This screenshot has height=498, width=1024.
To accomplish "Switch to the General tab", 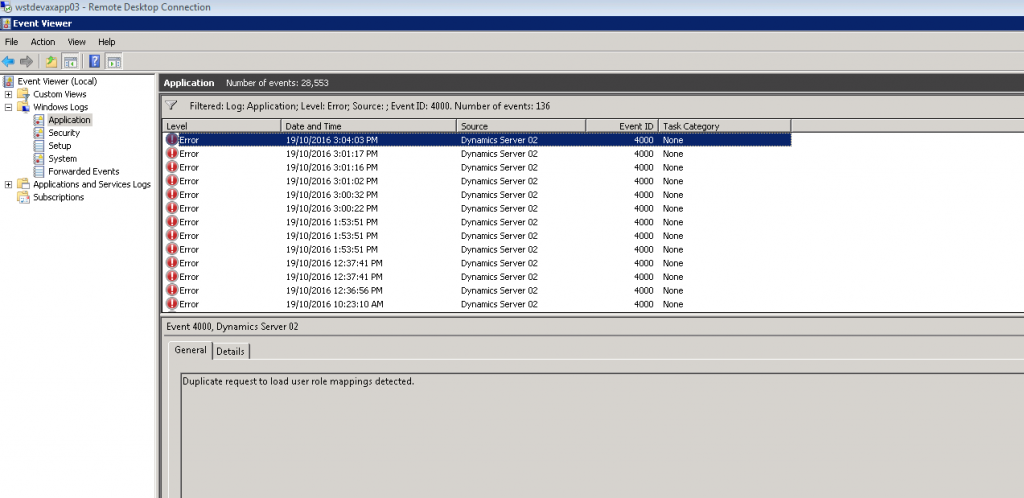I will point(191,350).
